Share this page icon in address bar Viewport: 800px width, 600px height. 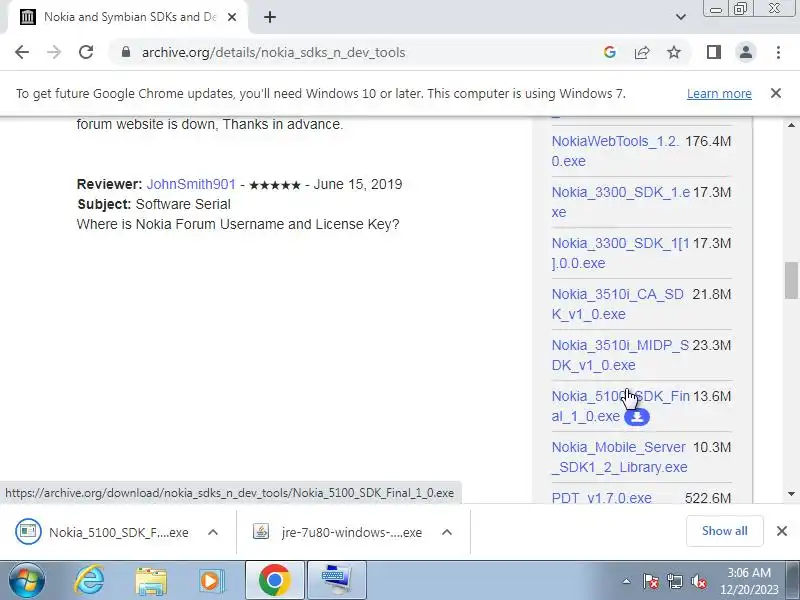click(x=642, y=52)
